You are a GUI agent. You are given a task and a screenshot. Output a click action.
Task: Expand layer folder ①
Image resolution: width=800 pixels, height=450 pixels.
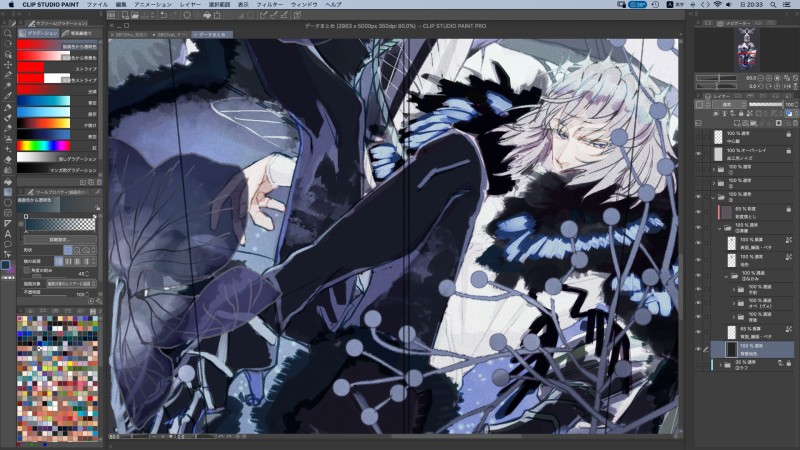(x=714, y=169)
